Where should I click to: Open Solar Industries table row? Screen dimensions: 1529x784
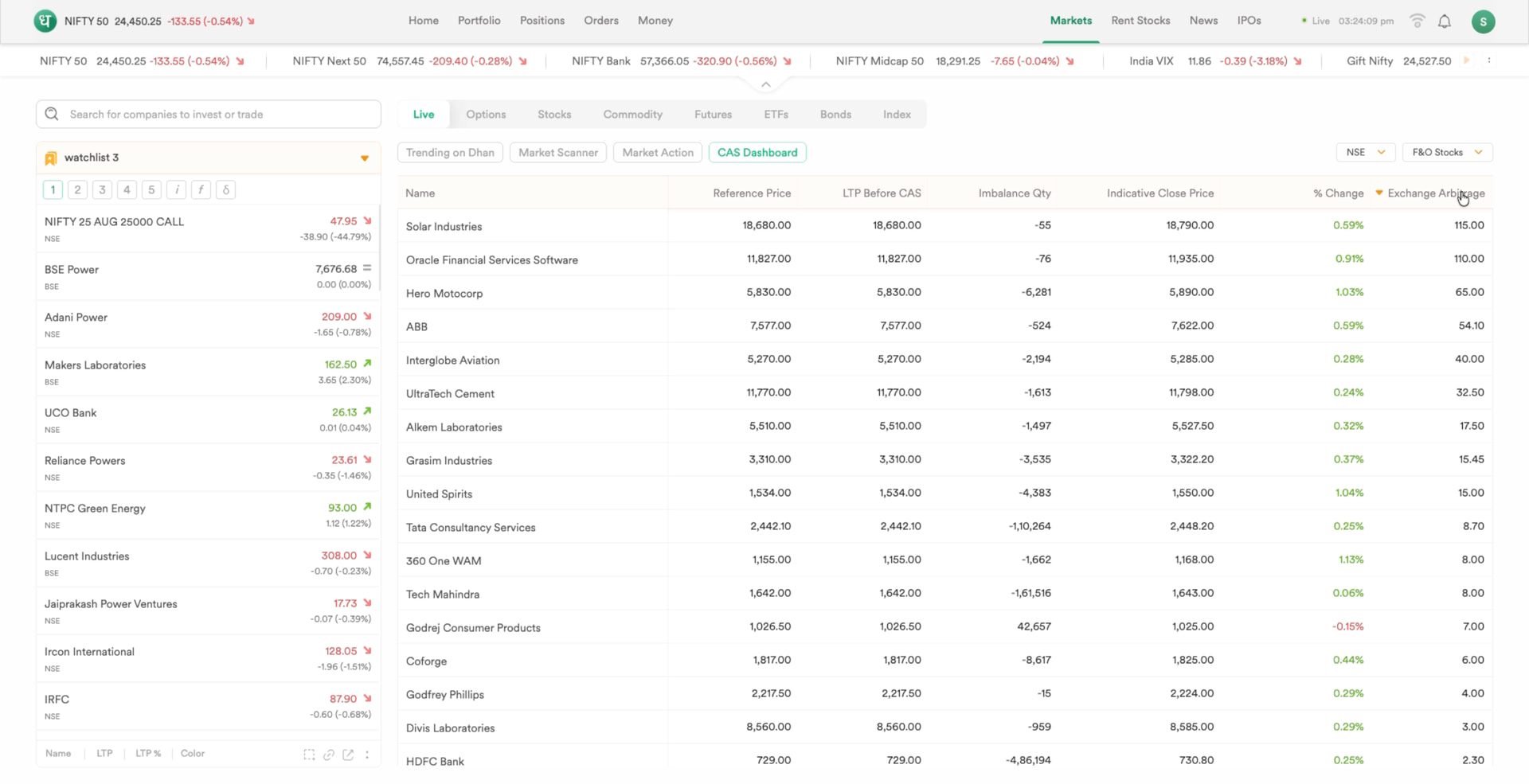(945, 226)
